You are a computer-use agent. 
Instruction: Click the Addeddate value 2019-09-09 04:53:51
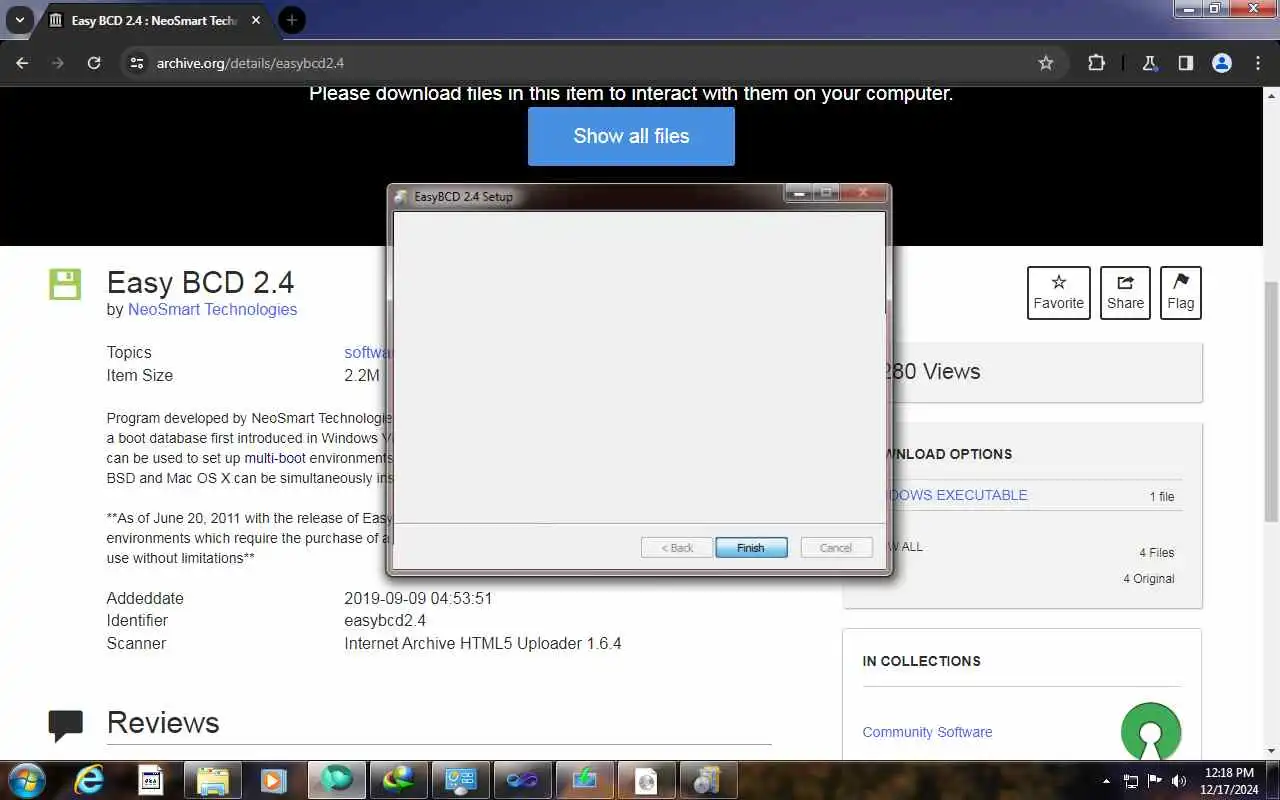[x=418, y=598]
